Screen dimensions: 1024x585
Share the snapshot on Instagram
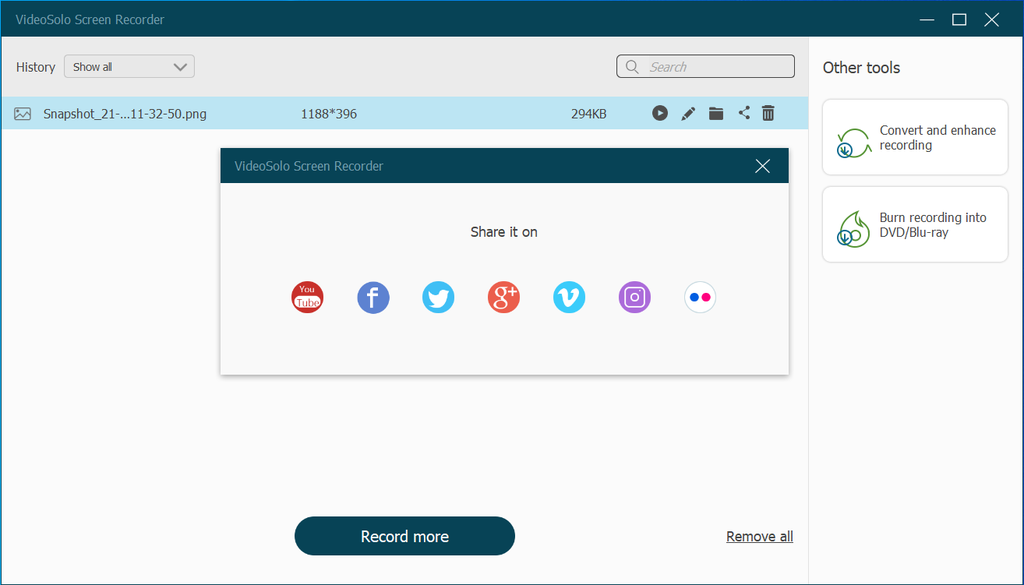[x=634, y=297]
